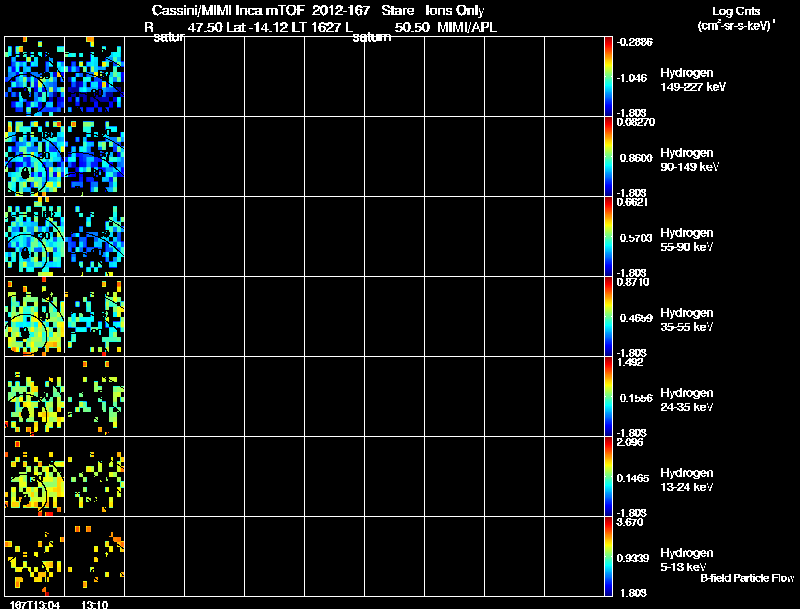This screenshot has width=800, height=609.
Task: Pick the 13:04 panel for Hydrogen 35-55 keV
Action: click(35, 317)
